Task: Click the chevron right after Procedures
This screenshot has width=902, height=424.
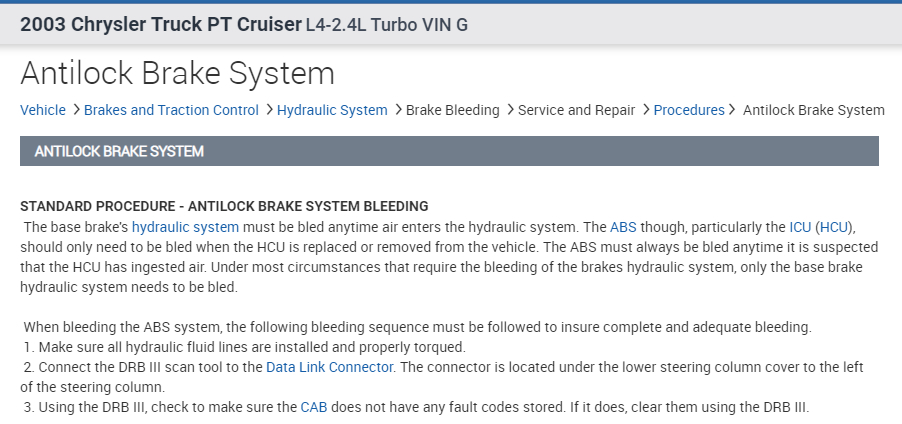Action: click(733, 110)
